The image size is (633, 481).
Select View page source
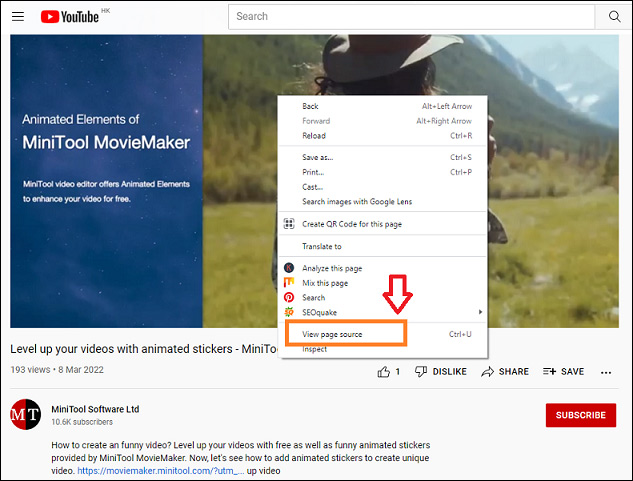click(383, 334)
